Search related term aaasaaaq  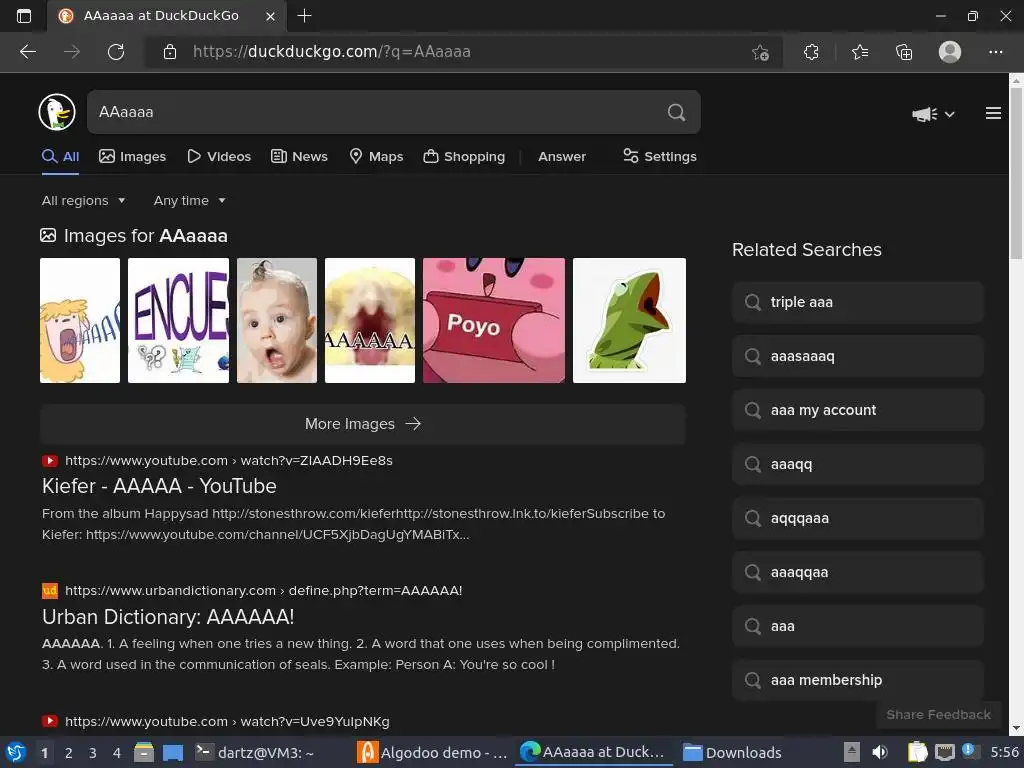857,357
